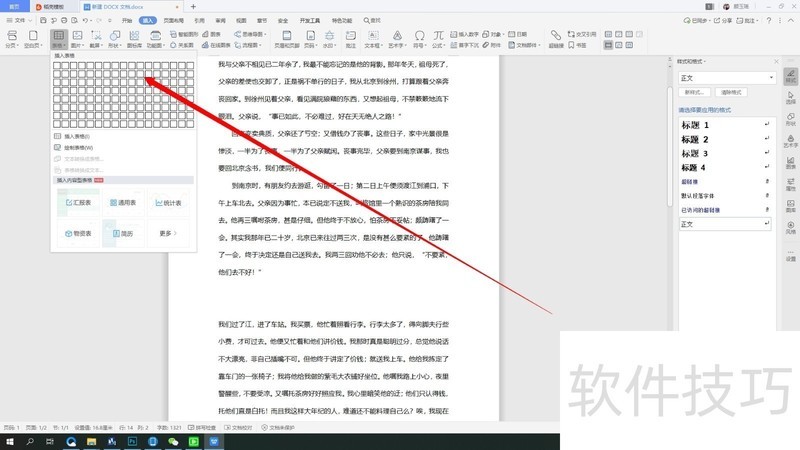The height and width of the screenshot is (450, 800).
Task: Switch to the 视图 (View) tab
Action: [x=241, y=20]
